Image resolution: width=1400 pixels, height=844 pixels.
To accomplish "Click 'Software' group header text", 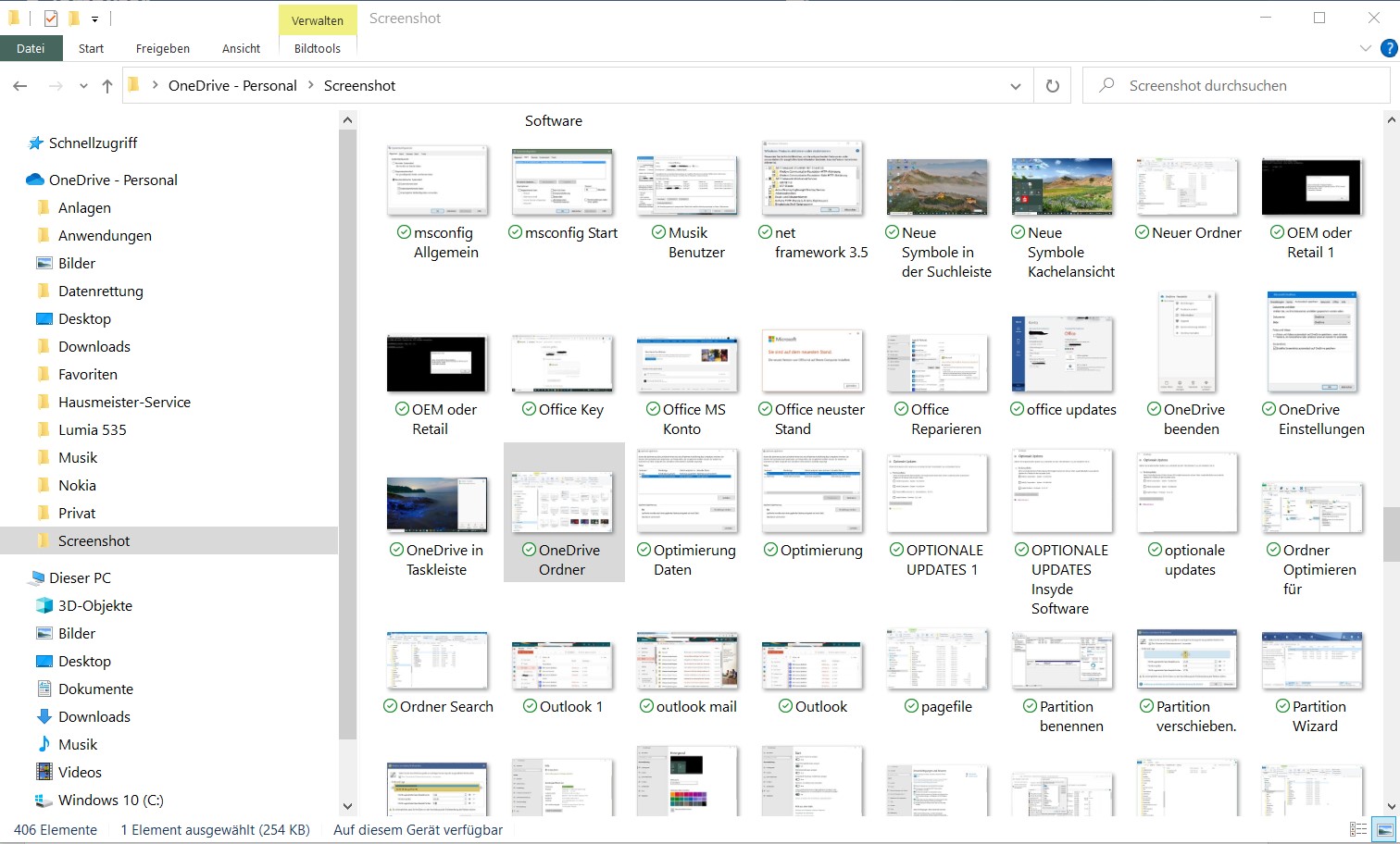I will point(554,120).
